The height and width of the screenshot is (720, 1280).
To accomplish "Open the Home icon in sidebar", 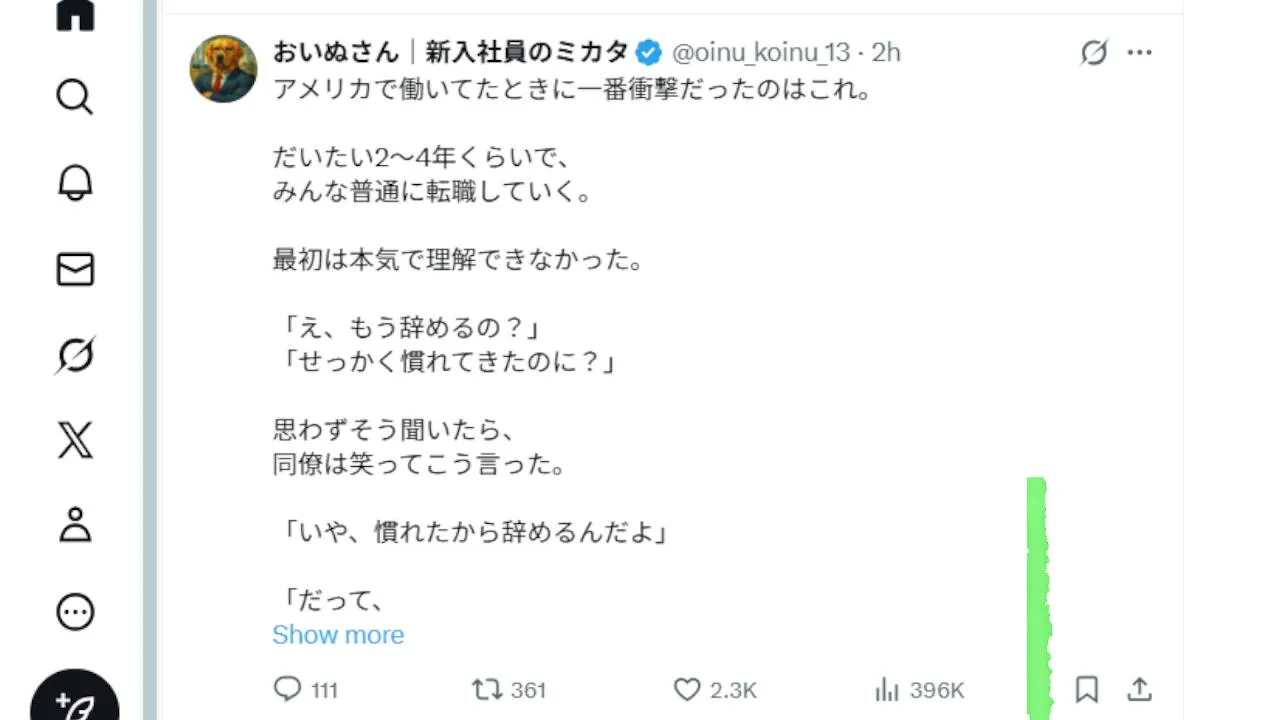I will 75,15.
